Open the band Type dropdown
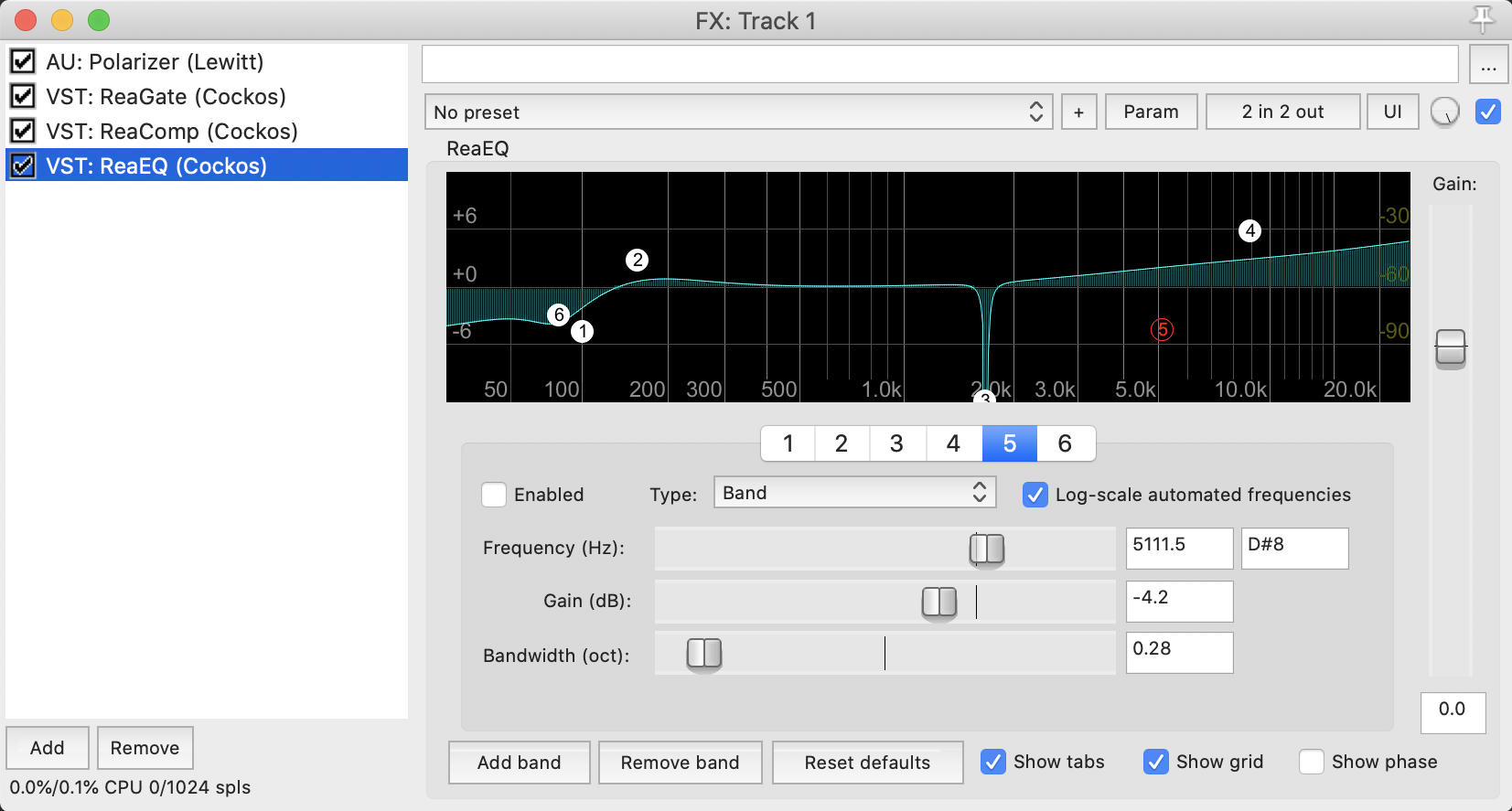The height and width of the screenshot is (811, 1512). point(854,493)
